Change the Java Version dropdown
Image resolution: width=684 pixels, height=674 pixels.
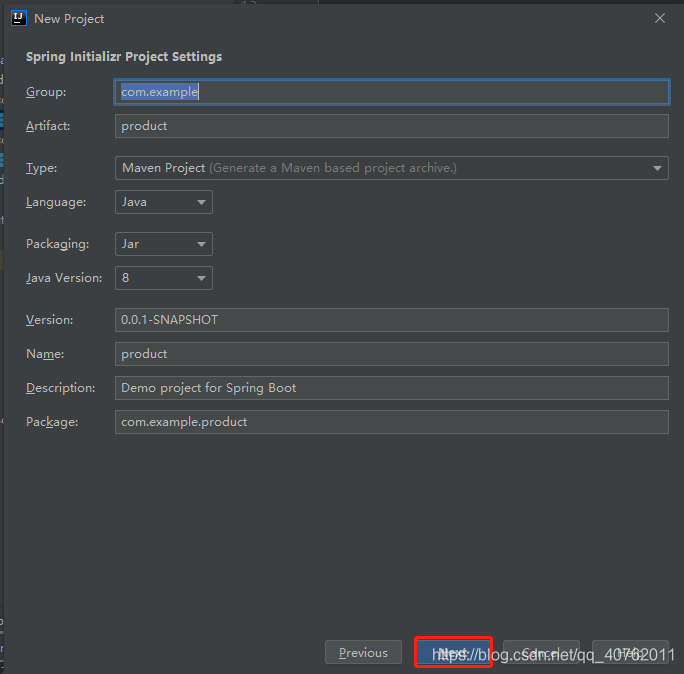164,278
